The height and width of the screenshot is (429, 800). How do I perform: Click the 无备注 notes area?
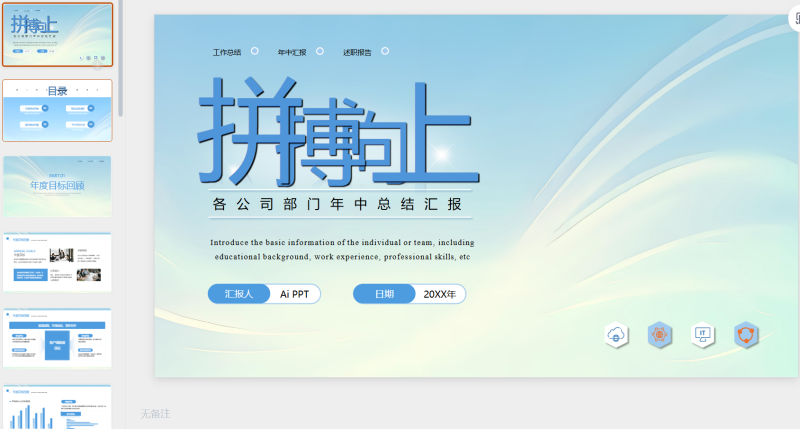pos(155,414)
